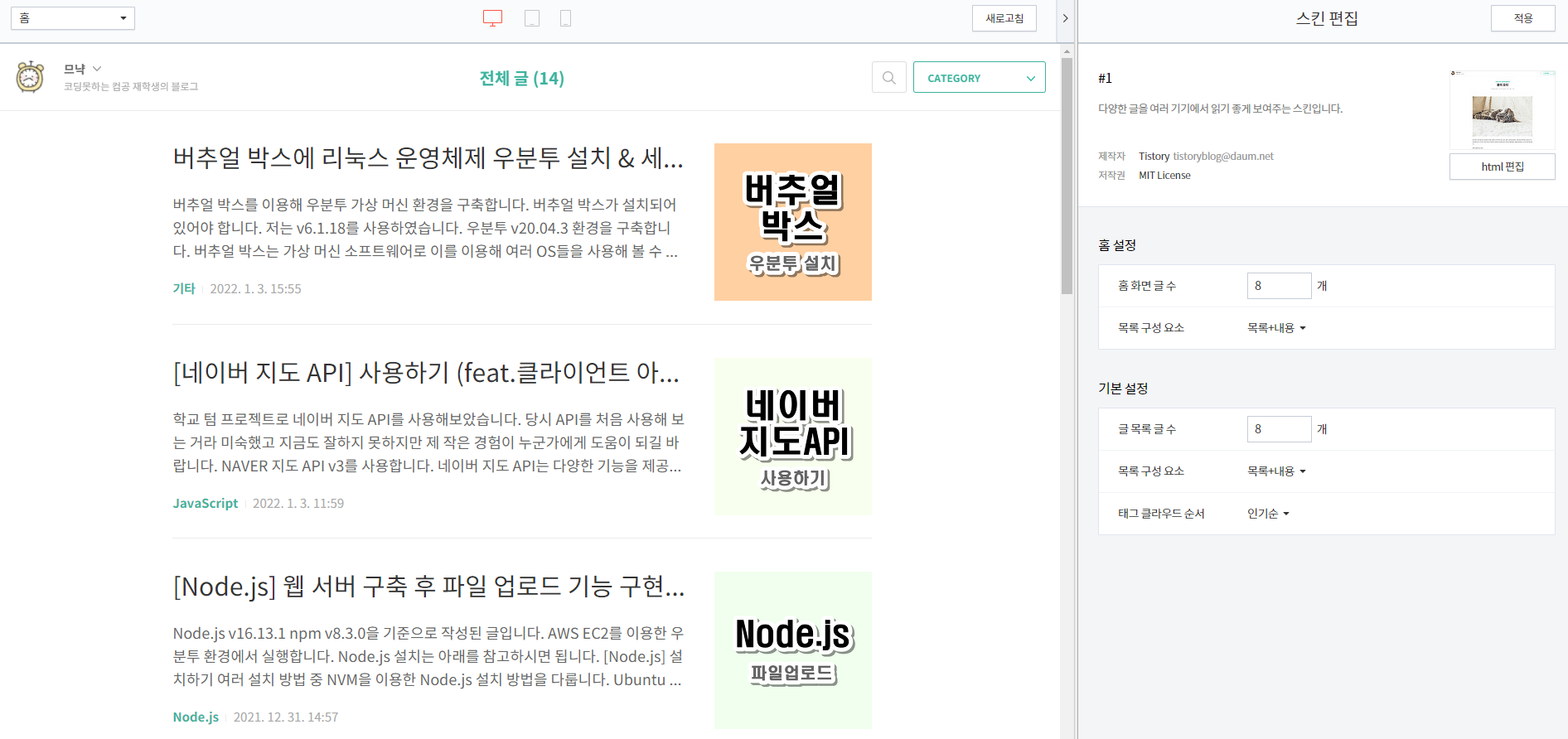The width and height of the screenshot is (1568, 739).
Task: Click the 전체 글 (14) heading
Action: coord(522,78)
